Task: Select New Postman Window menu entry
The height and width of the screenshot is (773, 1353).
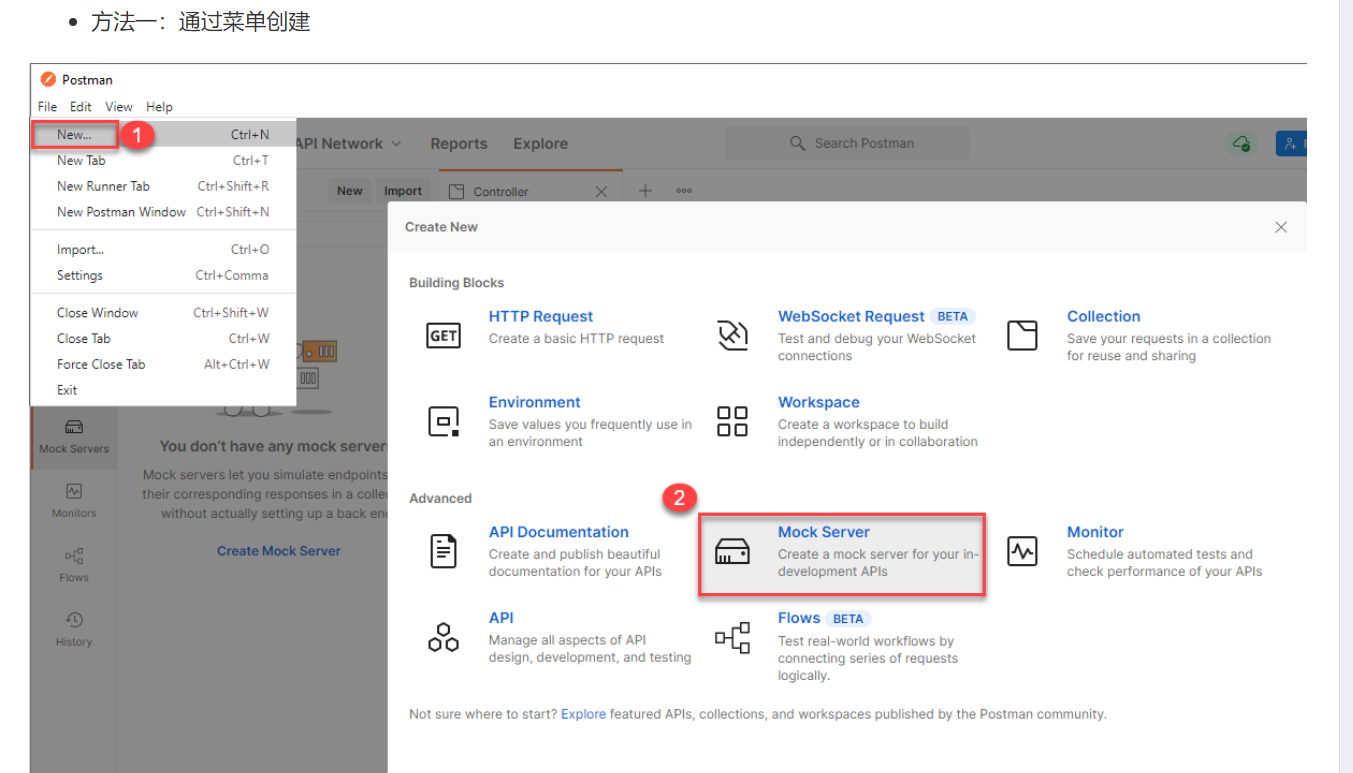Action: pyautogui.click(x=163, y=212)
